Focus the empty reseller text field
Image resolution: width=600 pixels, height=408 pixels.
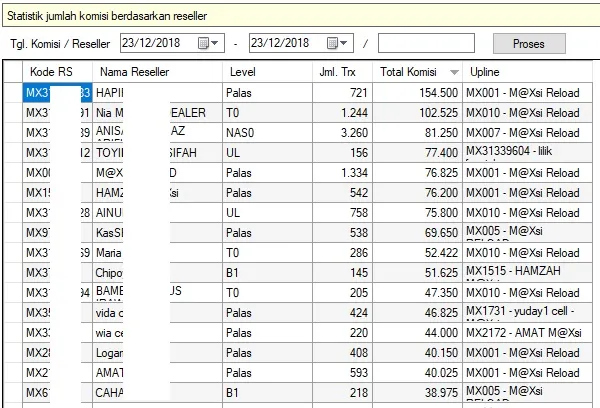coord(426,43)
